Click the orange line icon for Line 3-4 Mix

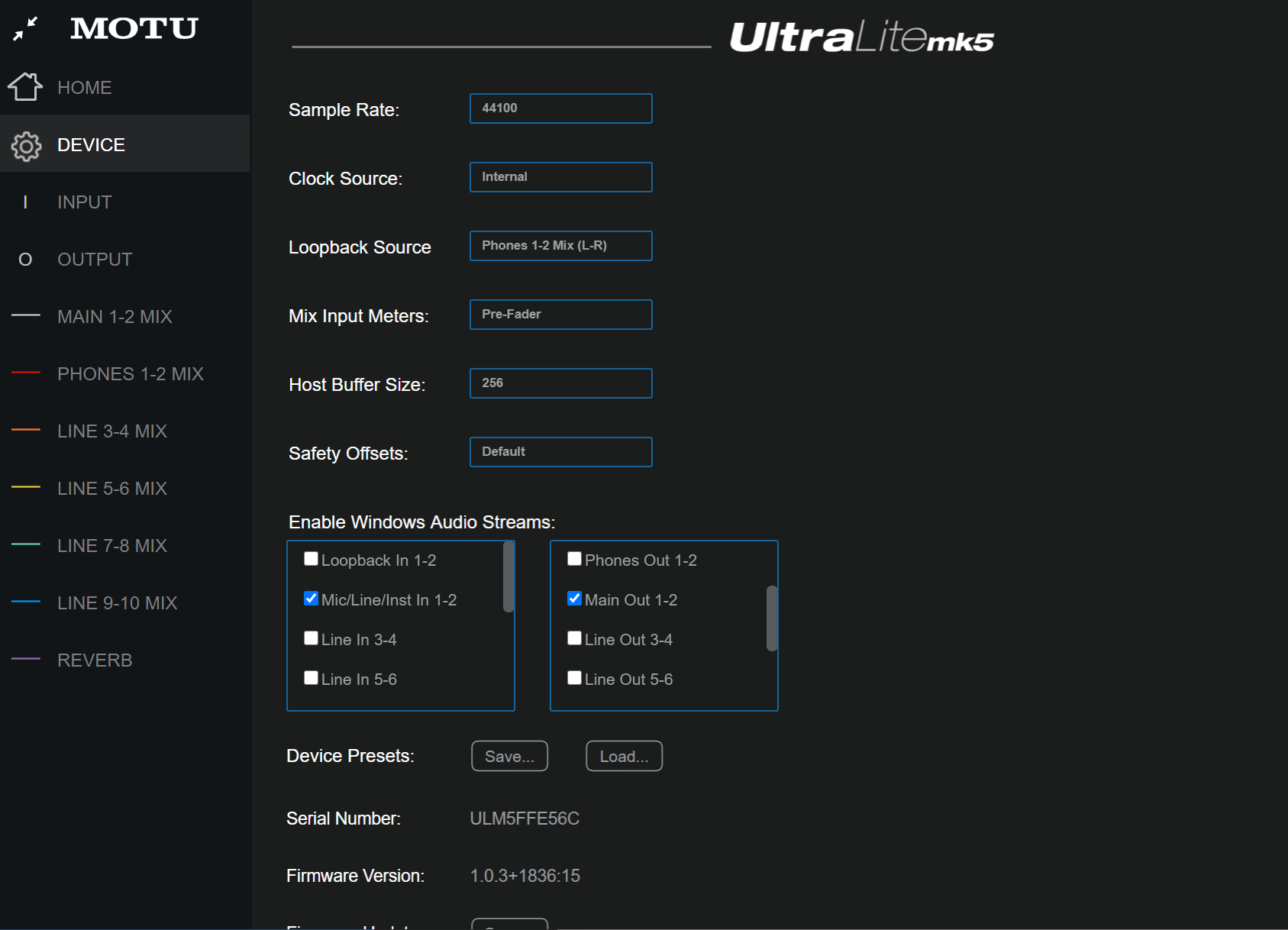25,430
